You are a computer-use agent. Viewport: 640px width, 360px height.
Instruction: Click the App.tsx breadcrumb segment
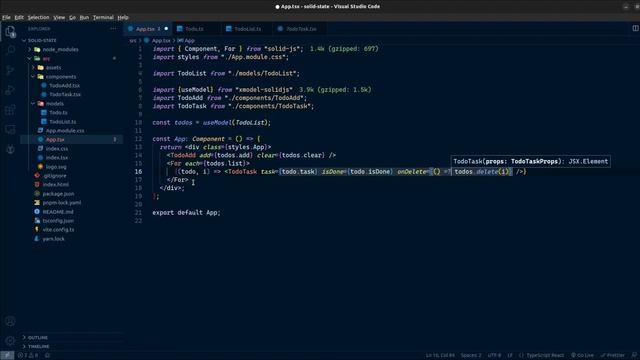(x=161, y=40)
